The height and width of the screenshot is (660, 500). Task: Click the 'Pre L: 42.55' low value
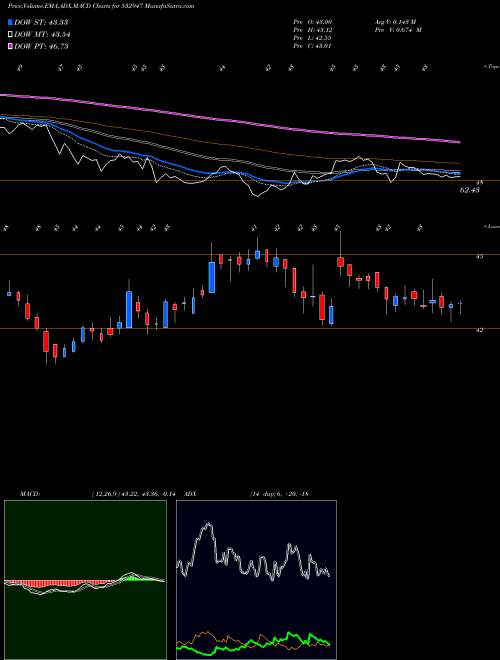point(312,38)
